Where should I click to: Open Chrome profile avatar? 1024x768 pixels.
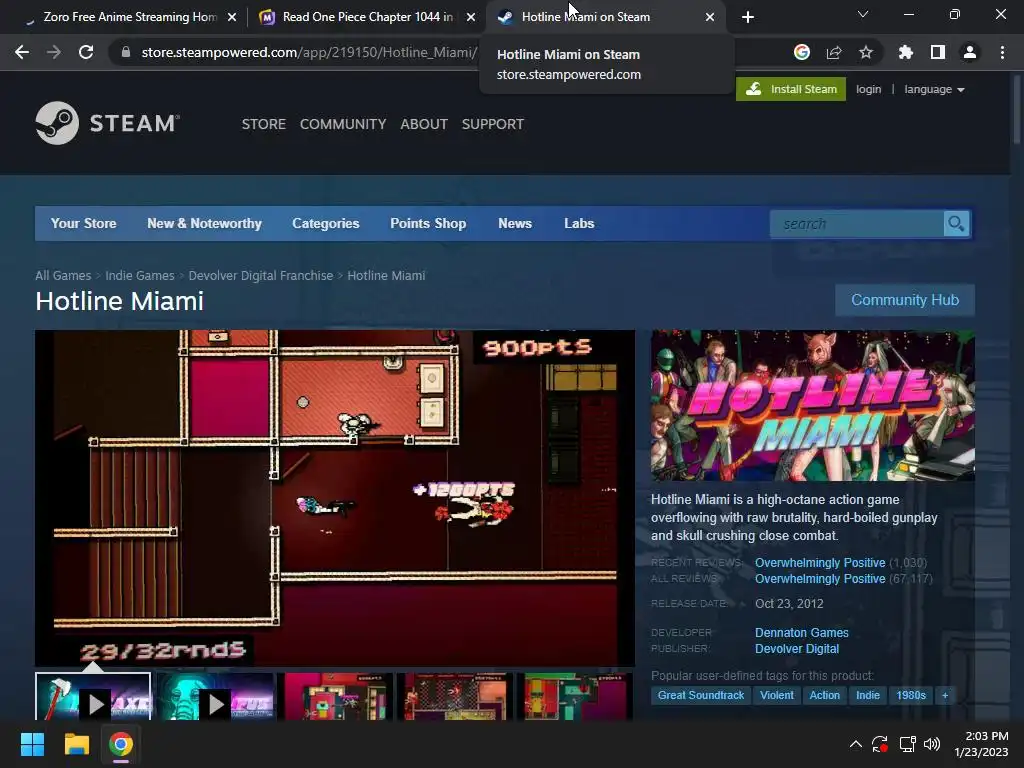point(970,52)
